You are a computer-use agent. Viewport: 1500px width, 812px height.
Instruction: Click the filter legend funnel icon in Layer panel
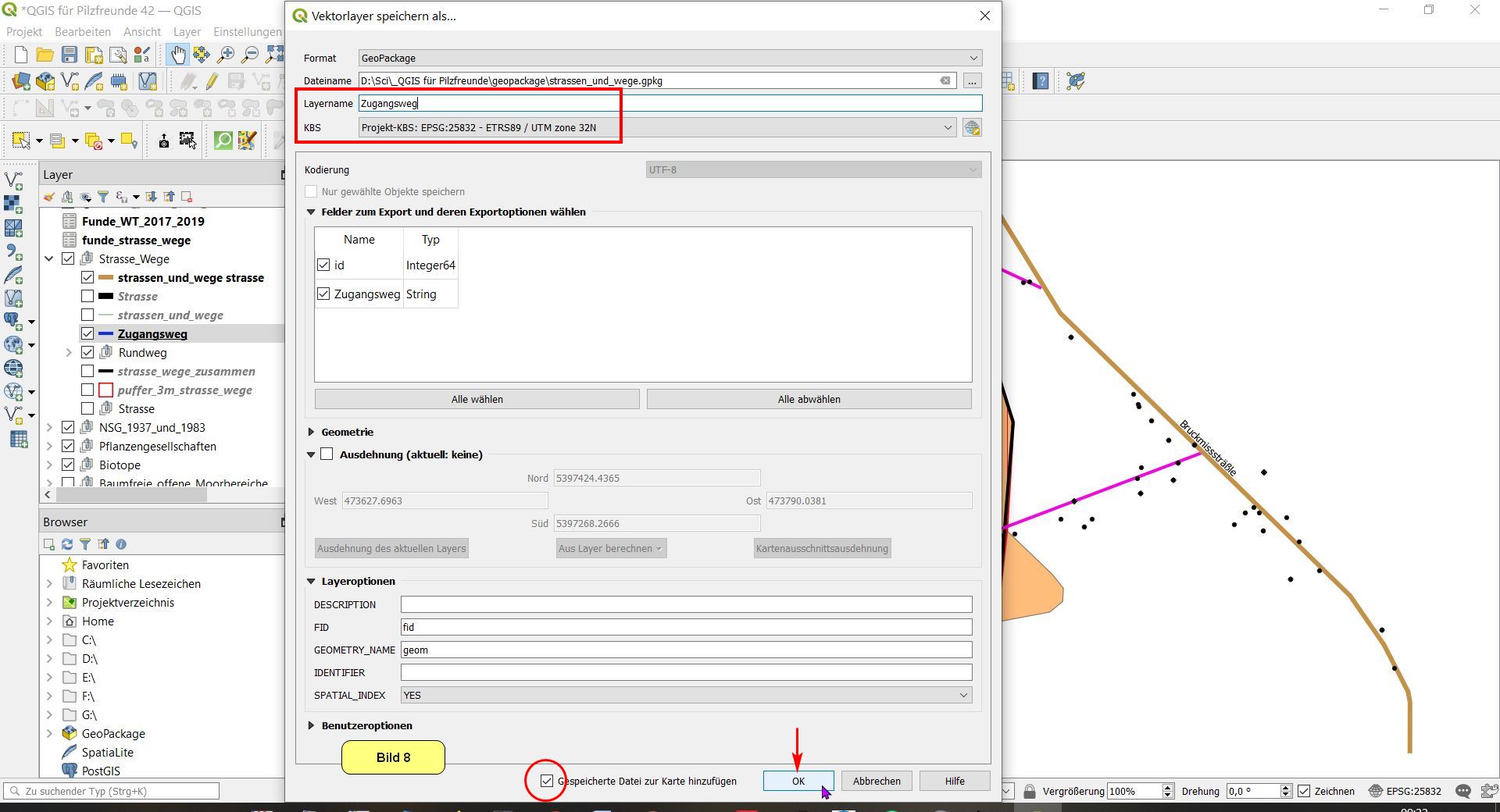coord(102,197)
